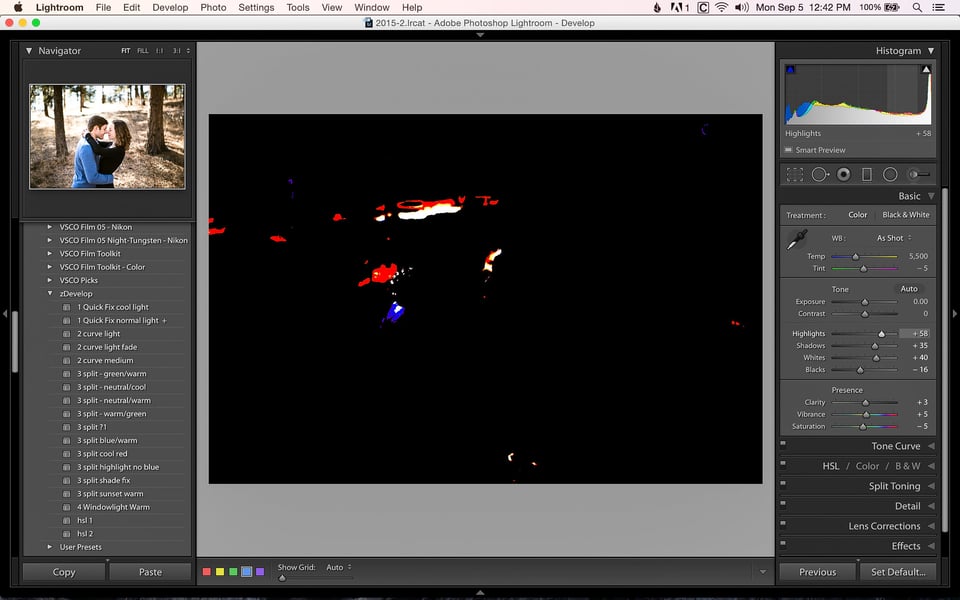Click the Highlights slider handle
The width and height of the screenshot is (960, 600).
click(882, 334)
